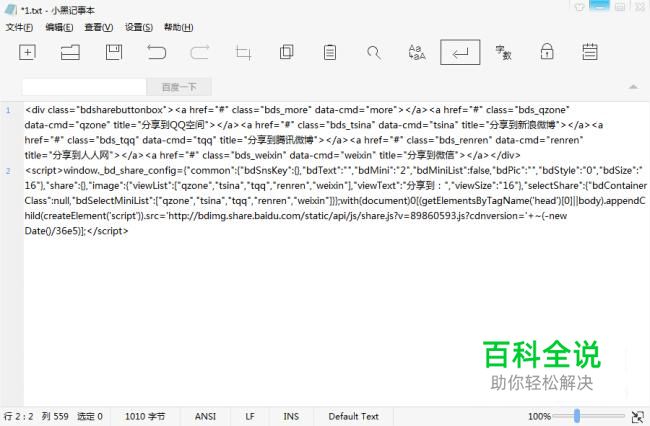Screen dimensions: 650x426
Task: Open the 编辑(E) menu
Action: click(x=59, y=27)
